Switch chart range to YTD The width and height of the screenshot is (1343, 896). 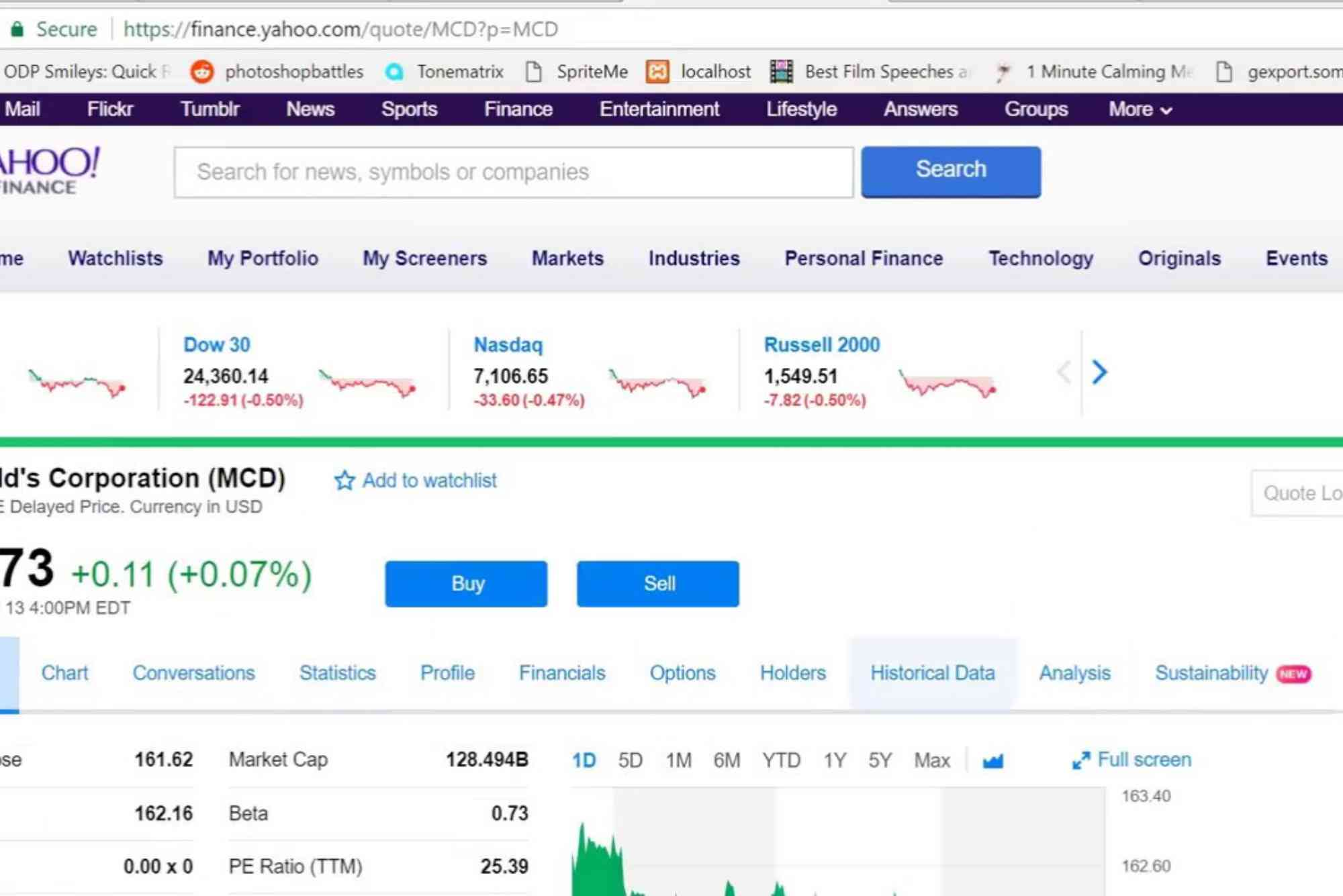pyautogui.click(x=781, y=760)
